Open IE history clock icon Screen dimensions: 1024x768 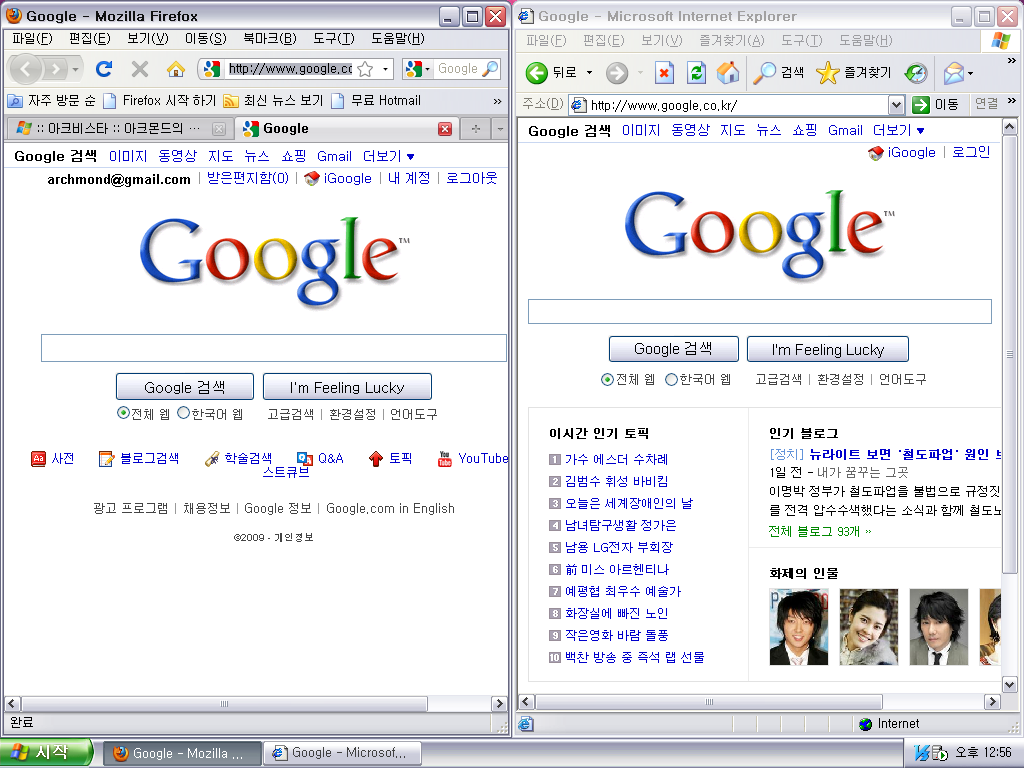coord(916,72)
